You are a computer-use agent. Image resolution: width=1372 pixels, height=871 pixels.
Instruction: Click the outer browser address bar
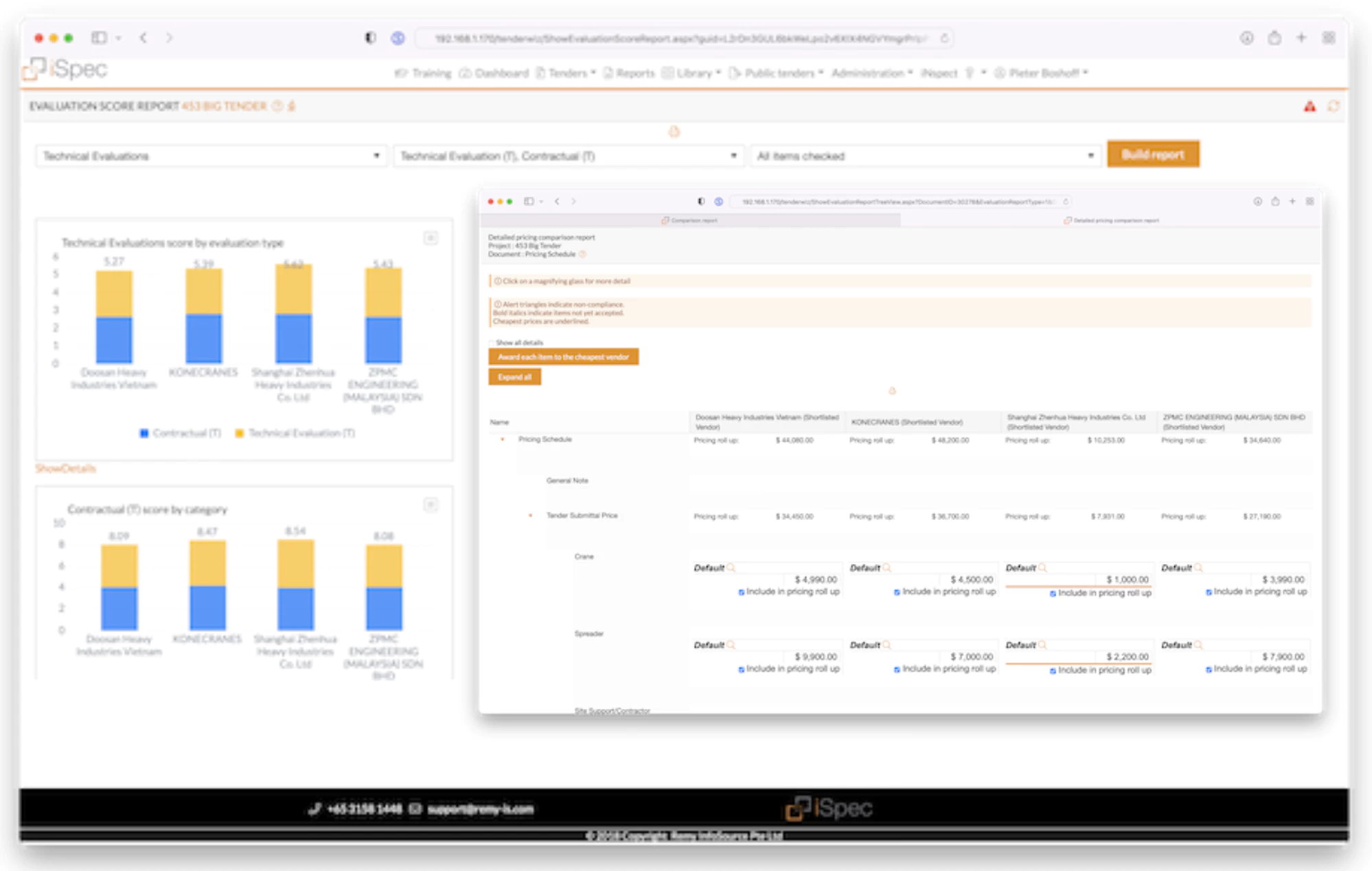(x=683, y=38)
